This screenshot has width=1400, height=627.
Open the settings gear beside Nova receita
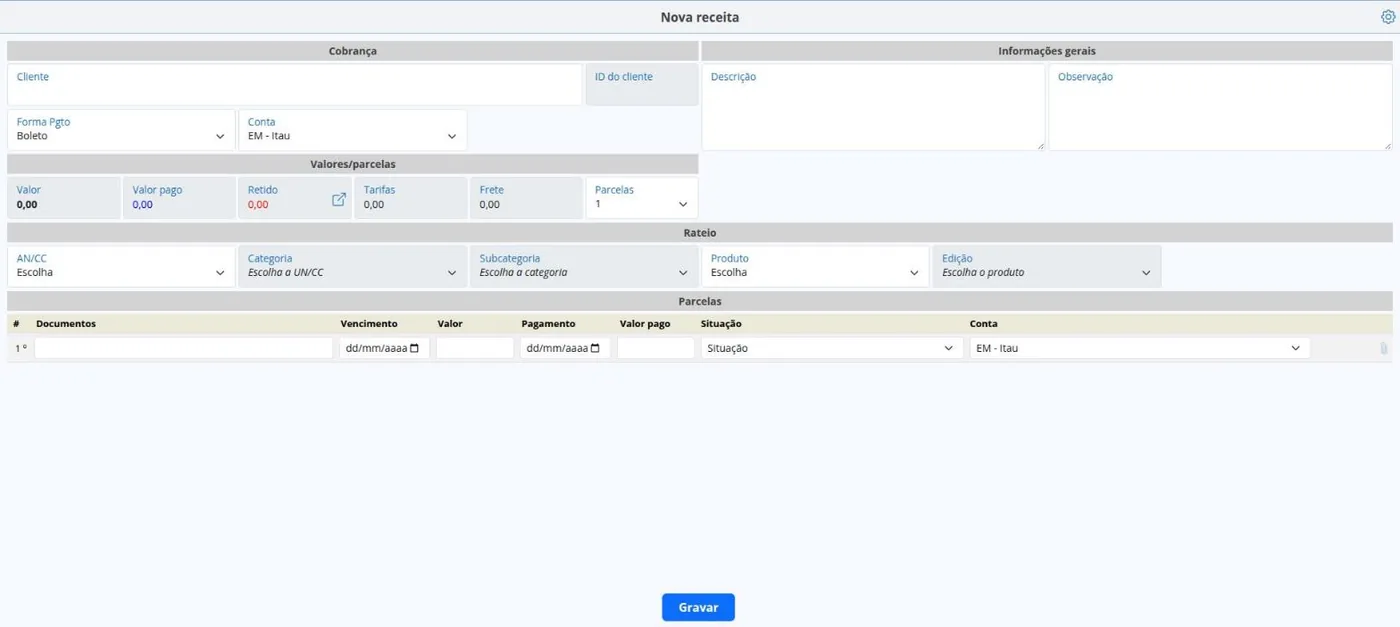coord(1386,17)
